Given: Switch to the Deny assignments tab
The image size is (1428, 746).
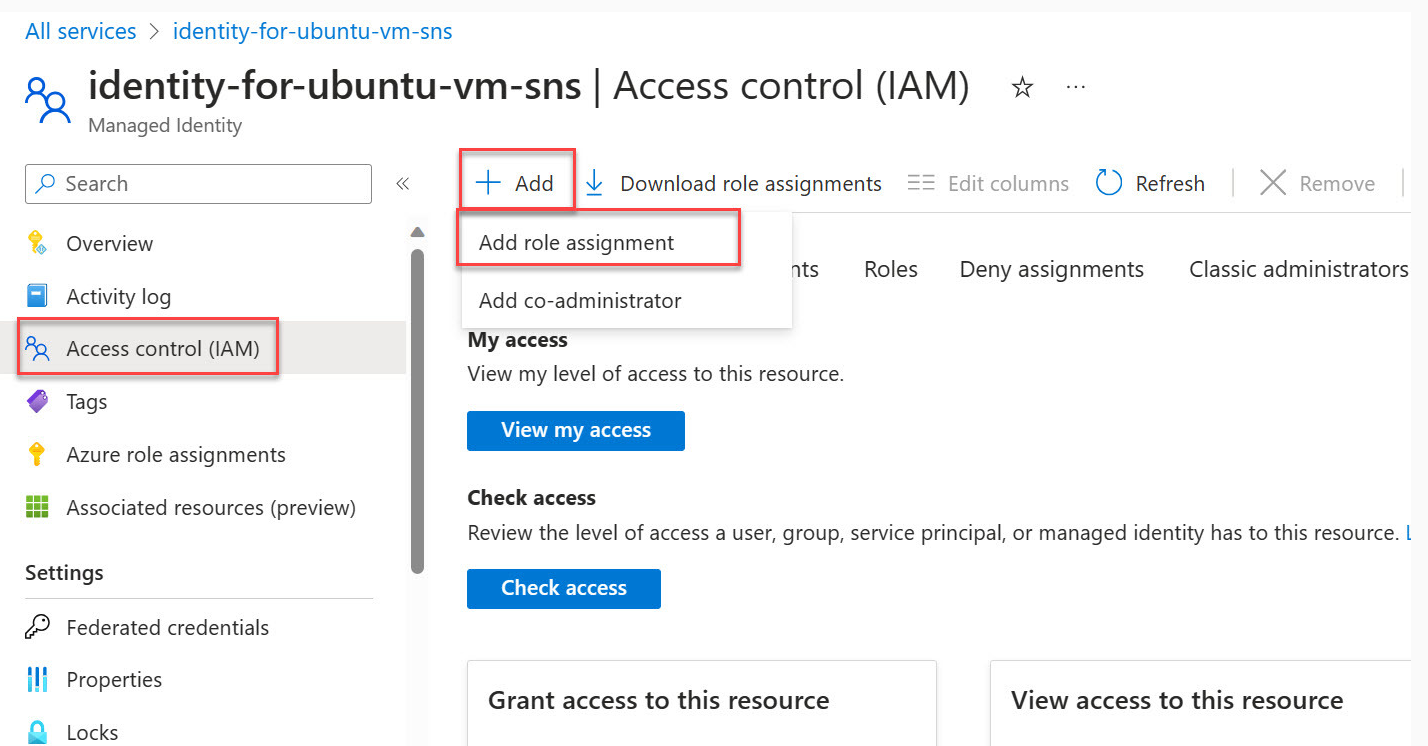Looking at the screenshot, I should (x=1051, y=269).
